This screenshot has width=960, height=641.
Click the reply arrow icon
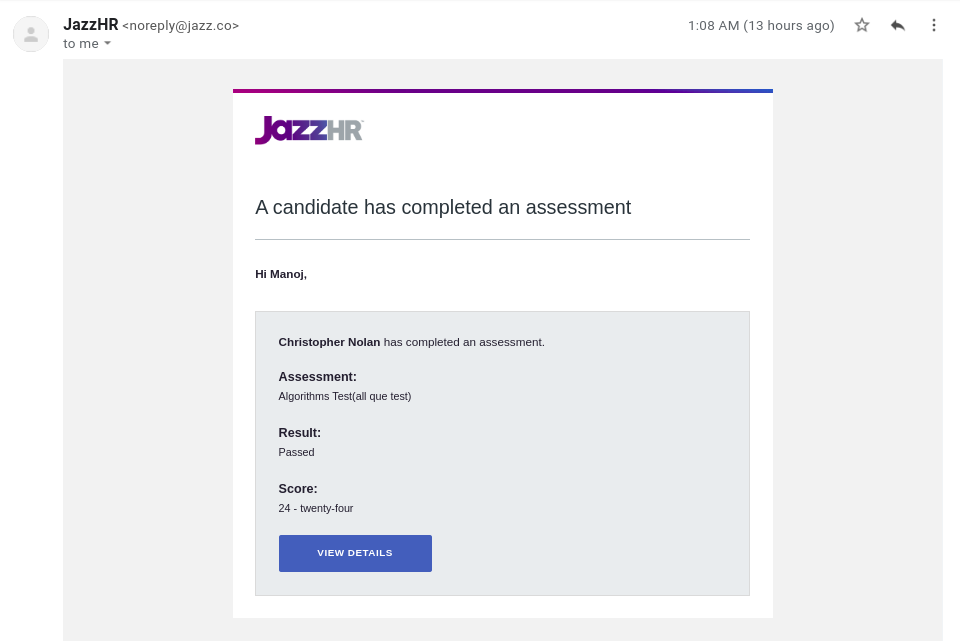point(898,25)
